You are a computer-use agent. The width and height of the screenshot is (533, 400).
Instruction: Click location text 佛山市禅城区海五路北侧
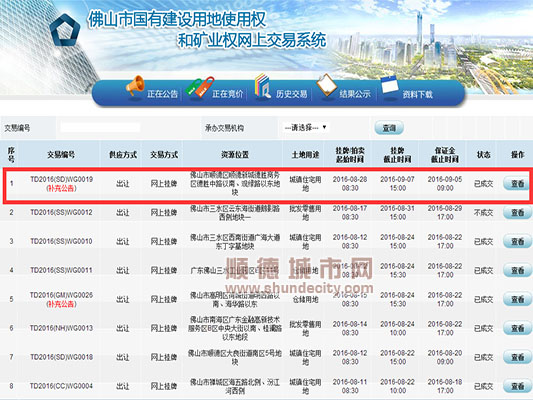[x=235, y=386]
